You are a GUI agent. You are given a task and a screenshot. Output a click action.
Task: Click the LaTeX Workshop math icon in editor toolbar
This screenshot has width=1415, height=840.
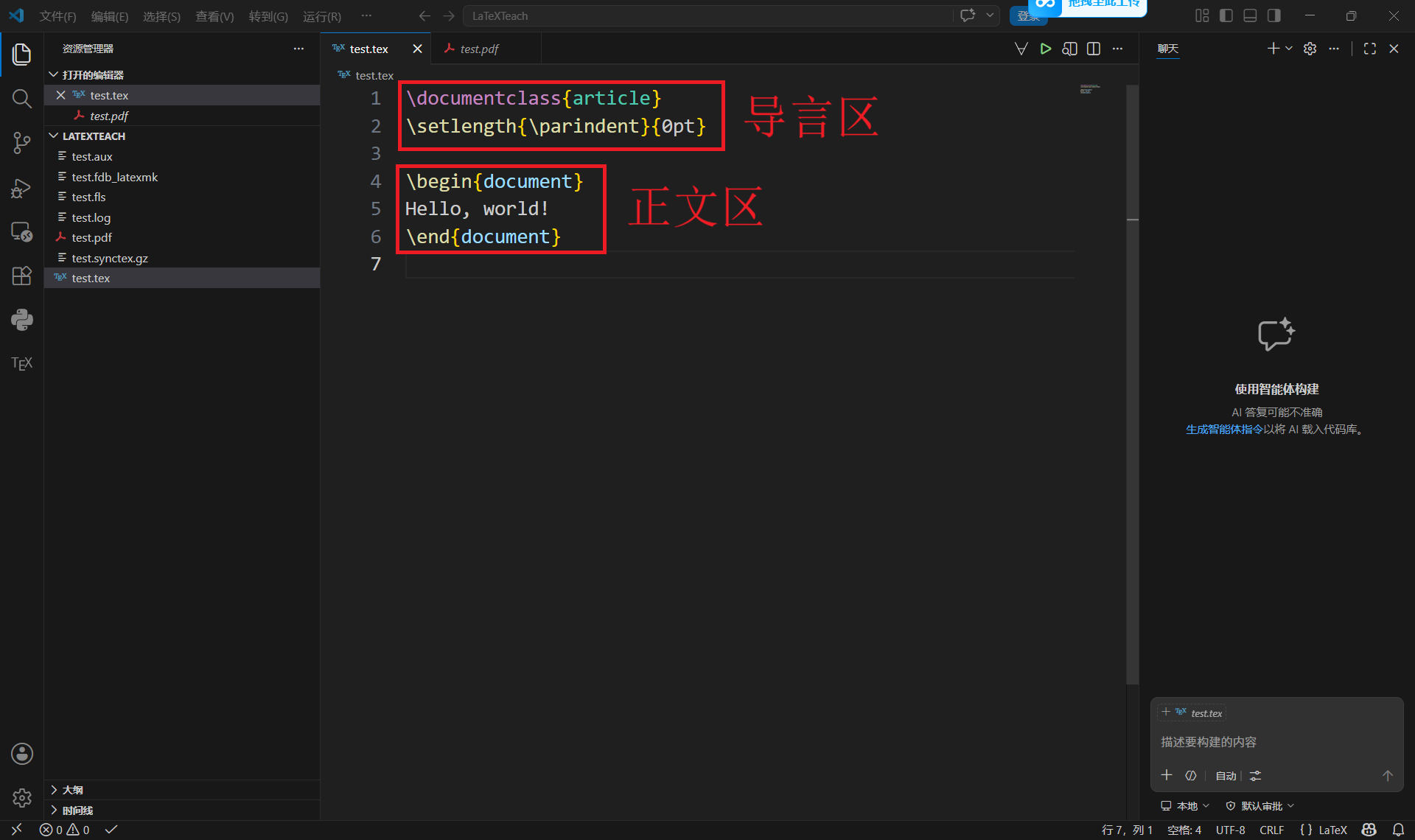1021,49
